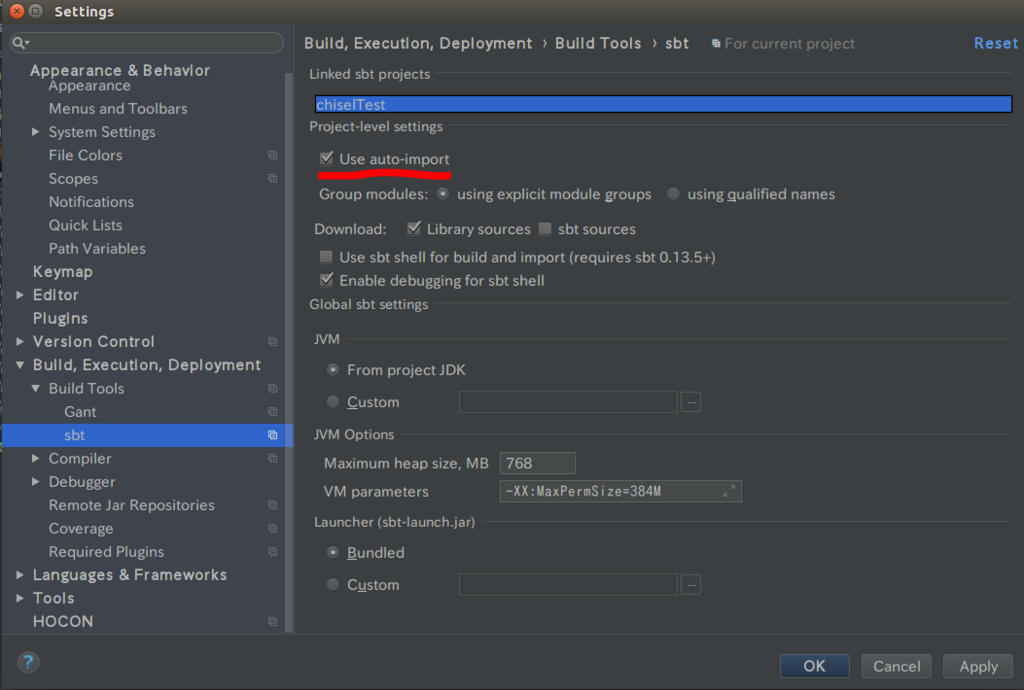This screenshot has height=690, width=1024.
Task: Click the Reset link
Action: tap(996, 43)
